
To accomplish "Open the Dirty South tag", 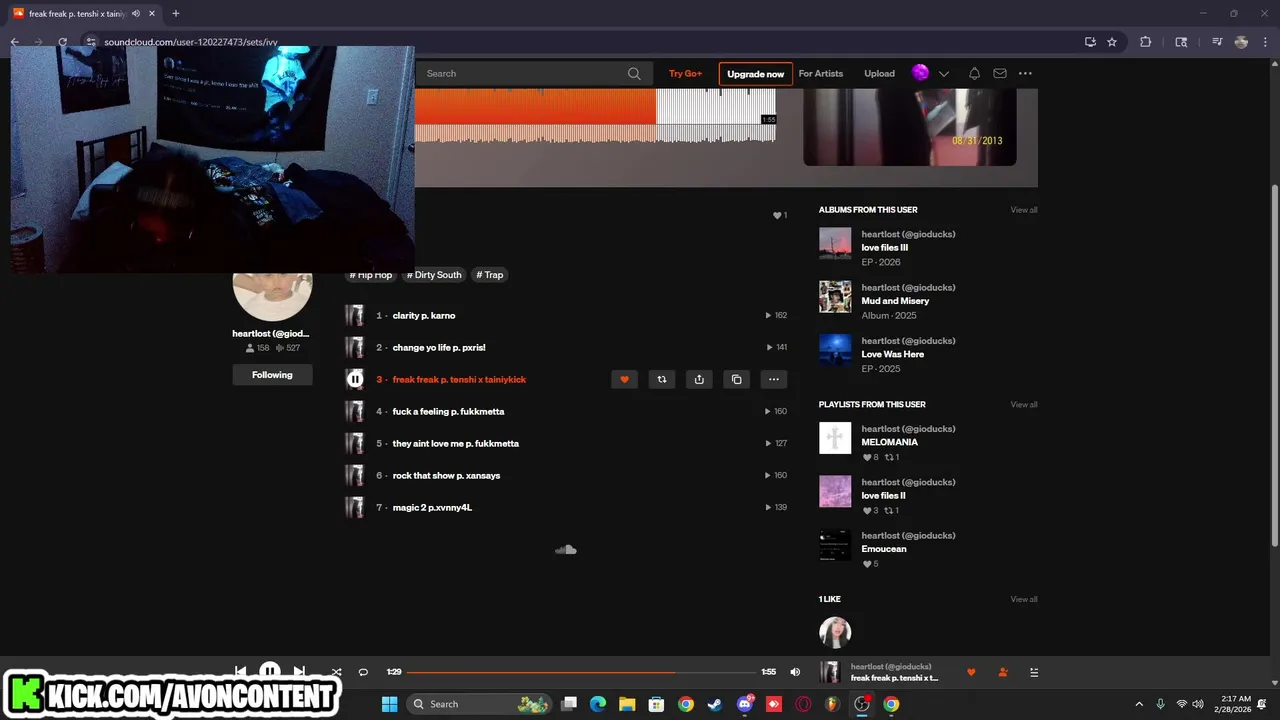I will [x=434, y=275].
